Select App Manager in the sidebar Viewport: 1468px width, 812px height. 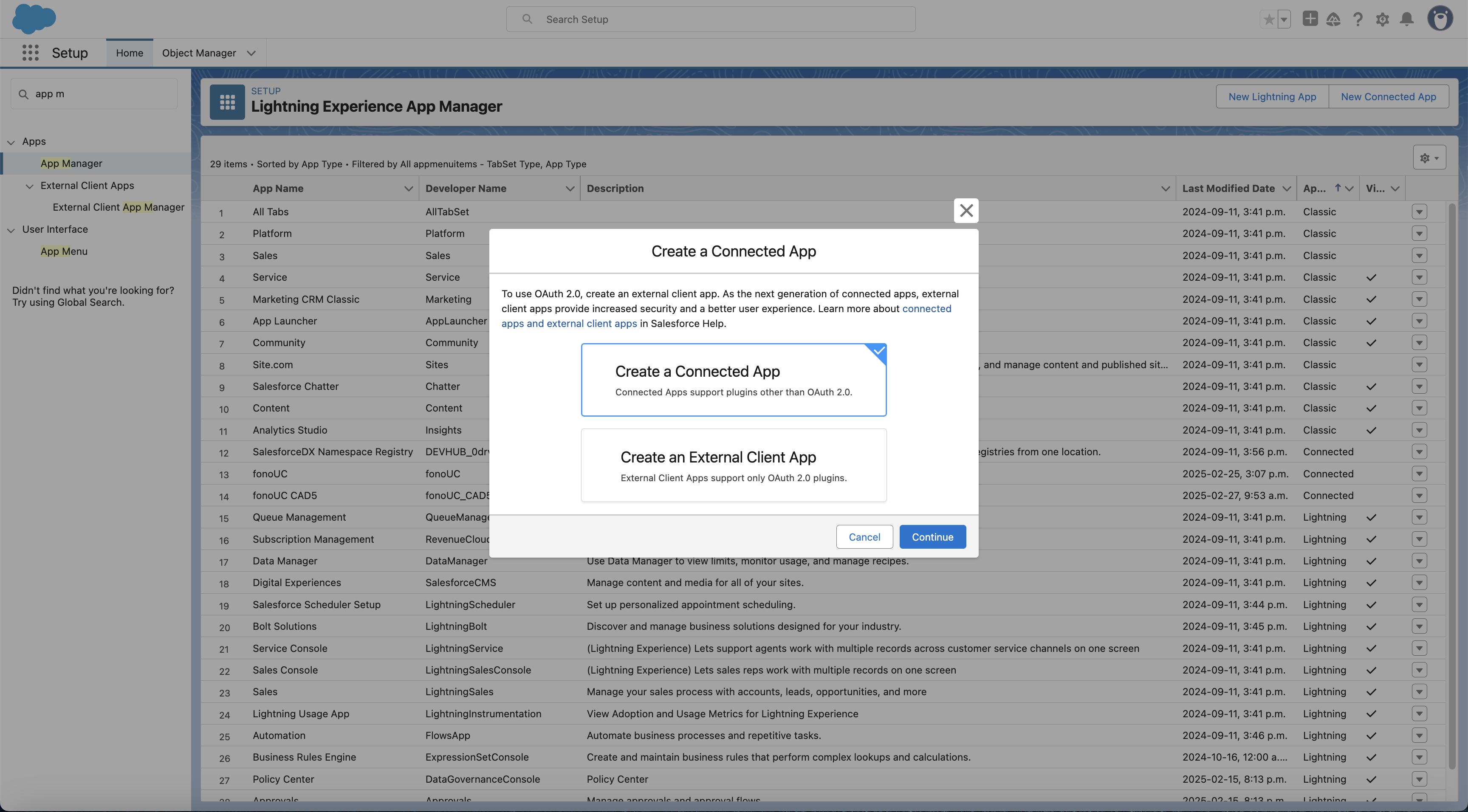[x=71, y=164]
